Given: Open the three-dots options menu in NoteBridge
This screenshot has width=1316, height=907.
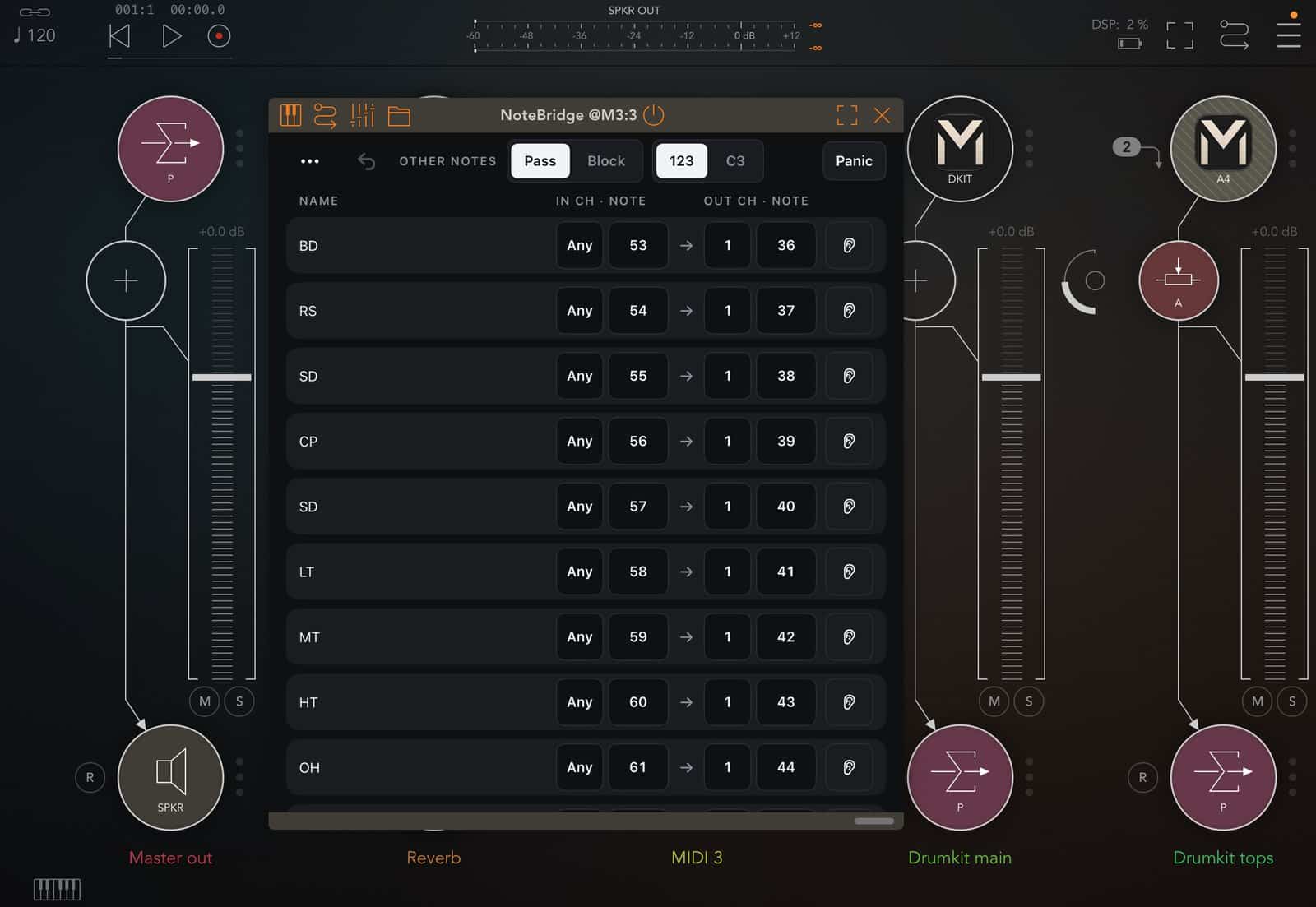Looking at the screenshot, I should point(310,161).
